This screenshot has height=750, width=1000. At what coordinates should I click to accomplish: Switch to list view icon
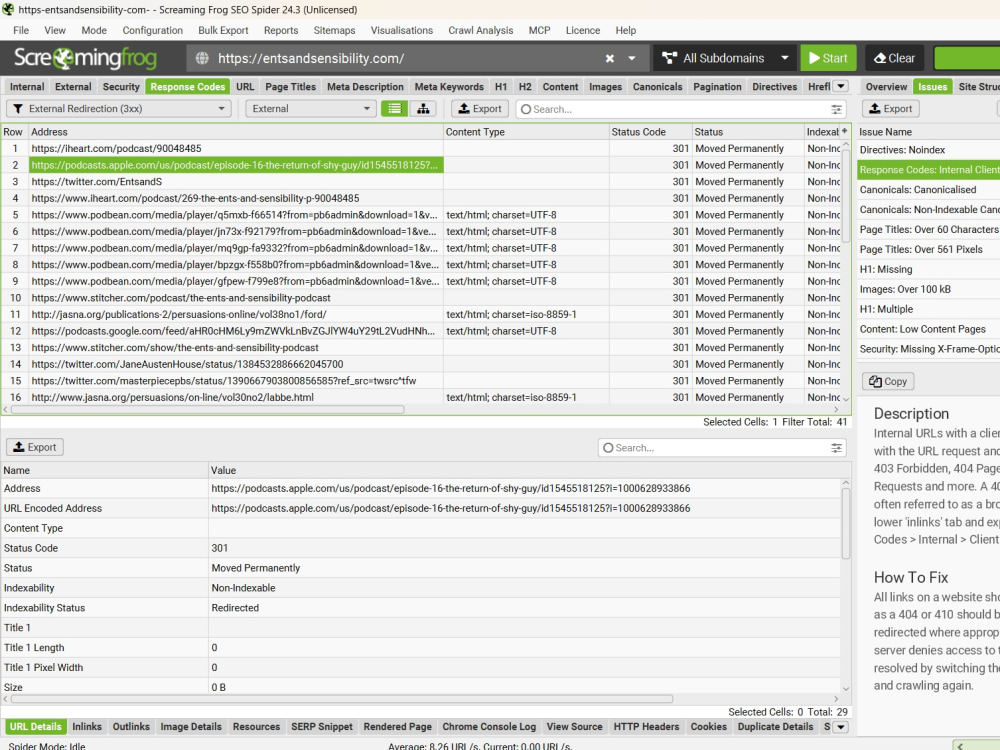(394, 108)
